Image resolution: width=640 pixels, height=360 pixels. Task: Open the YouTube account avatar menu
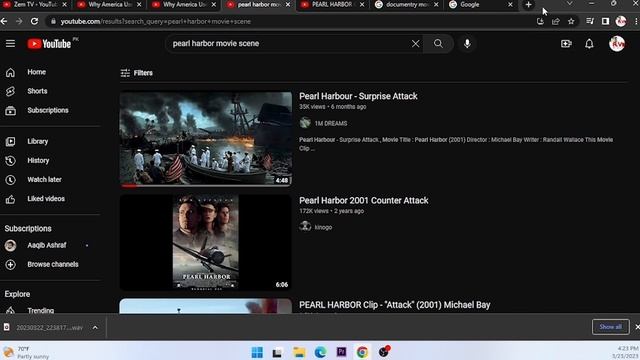click(617, 43)
